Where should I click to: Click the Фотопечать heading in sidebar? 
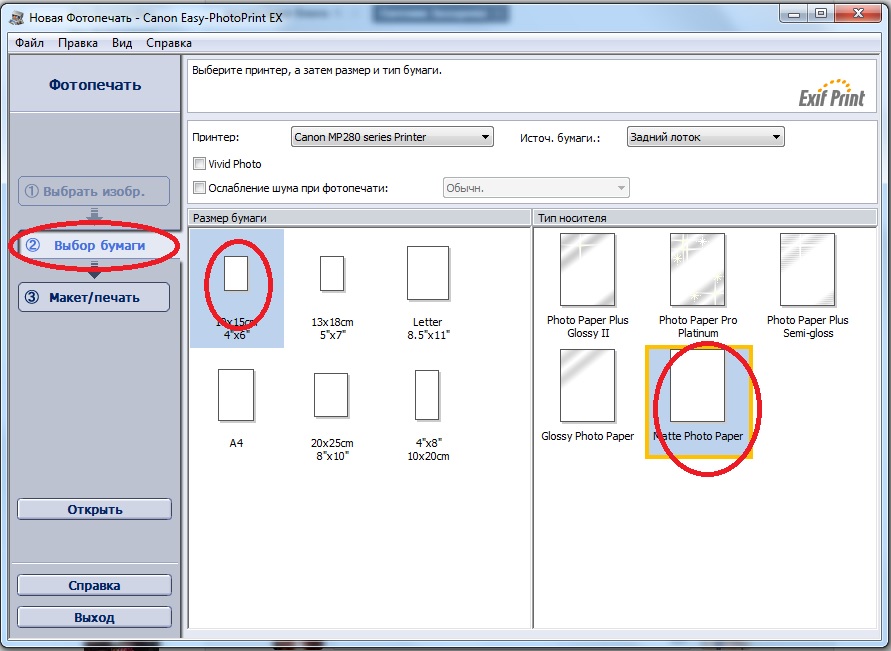click(95, 85)
